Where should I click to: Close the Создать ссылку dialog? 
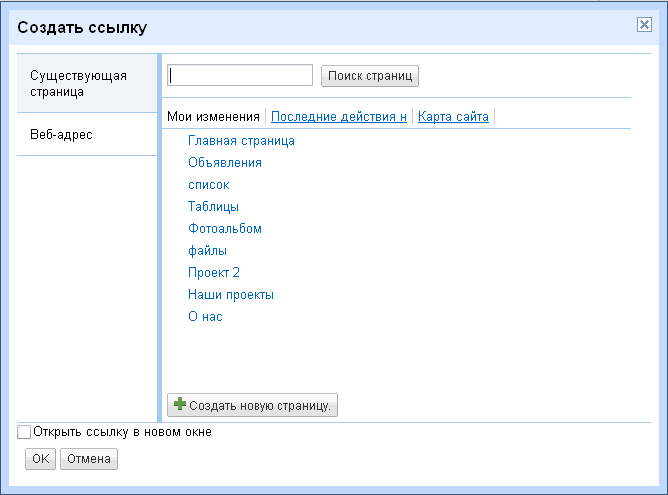click(644, 25)
